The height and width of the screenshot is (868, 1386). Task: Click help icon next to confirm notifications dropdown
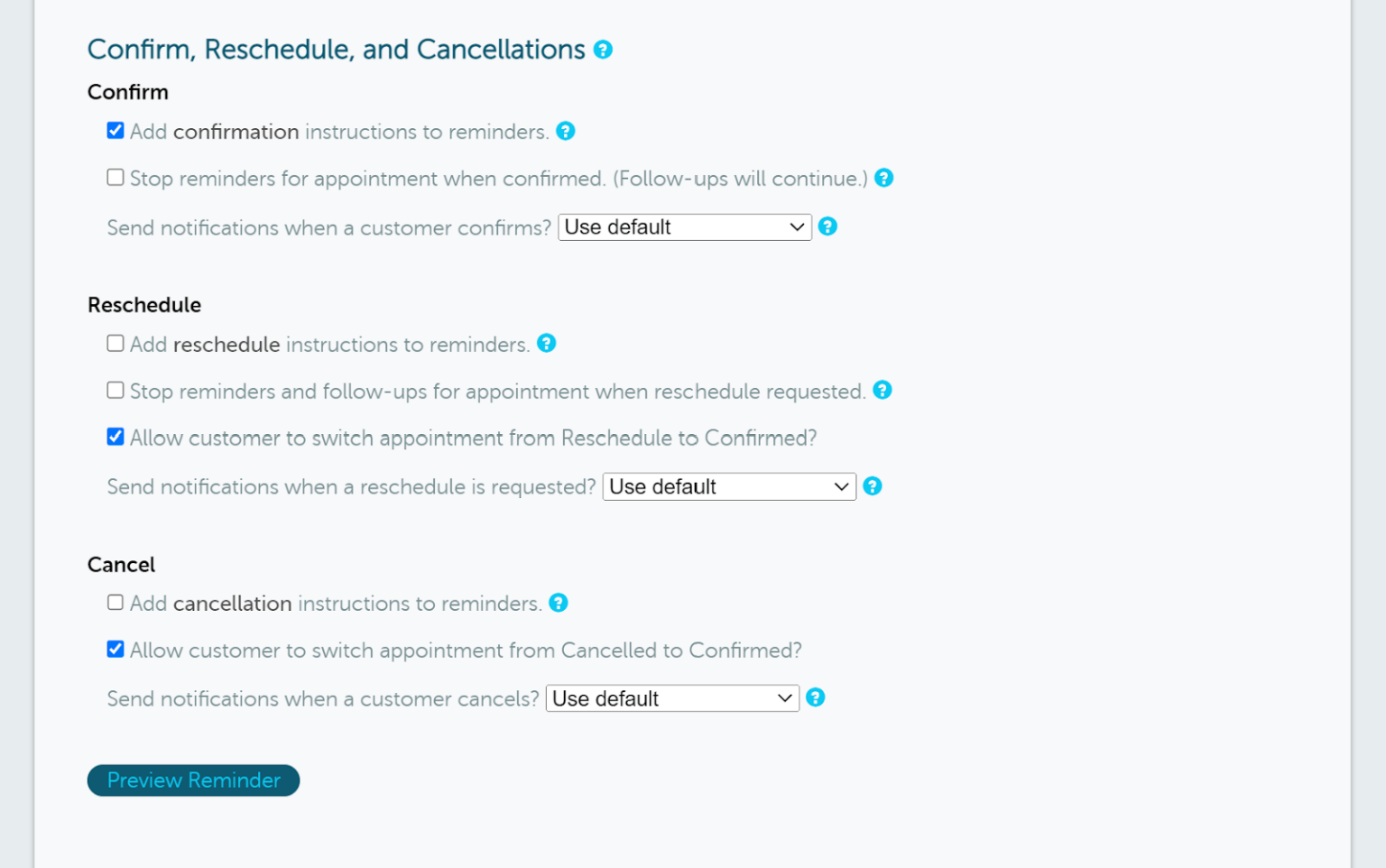[827, 226]
